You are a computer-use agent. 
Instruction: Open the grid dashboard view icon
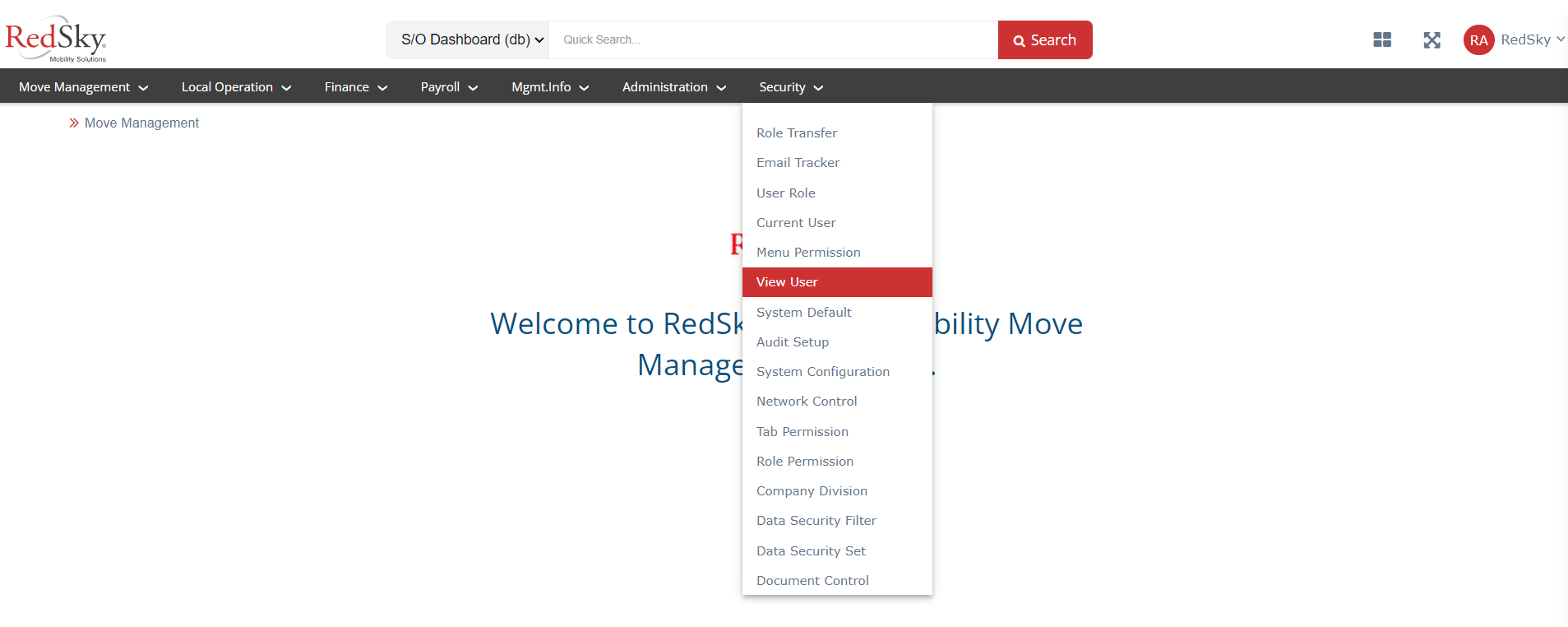click(x=1382, y=39)
